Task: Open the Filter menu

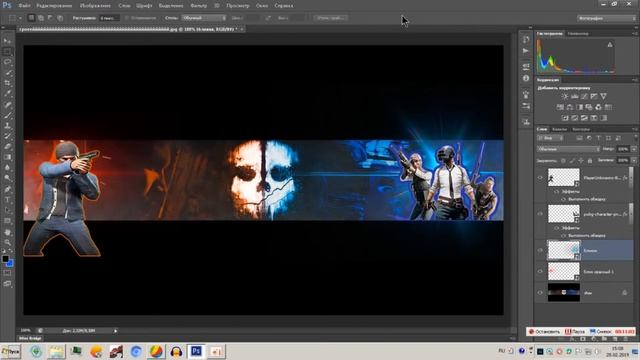Action: [x=198, y=6]
